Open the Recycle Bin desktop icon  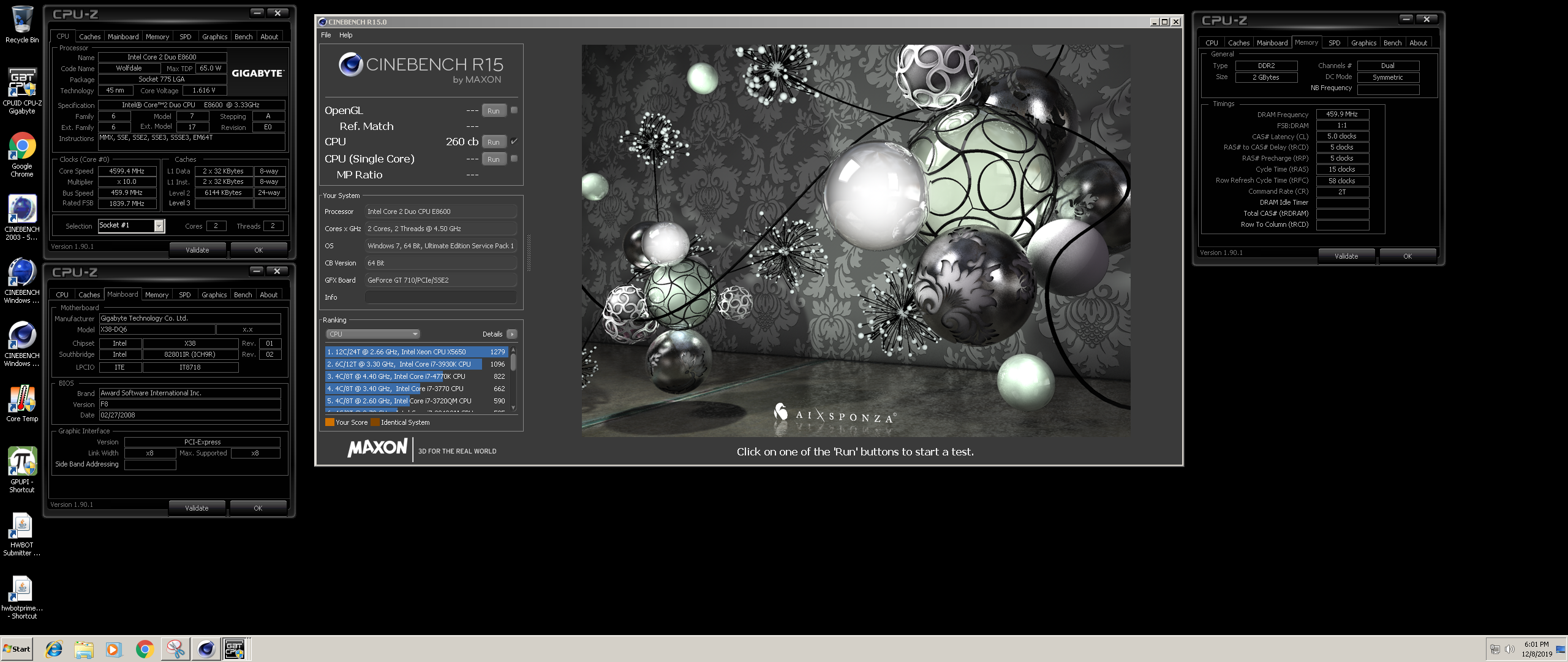(x=22, y=25)
